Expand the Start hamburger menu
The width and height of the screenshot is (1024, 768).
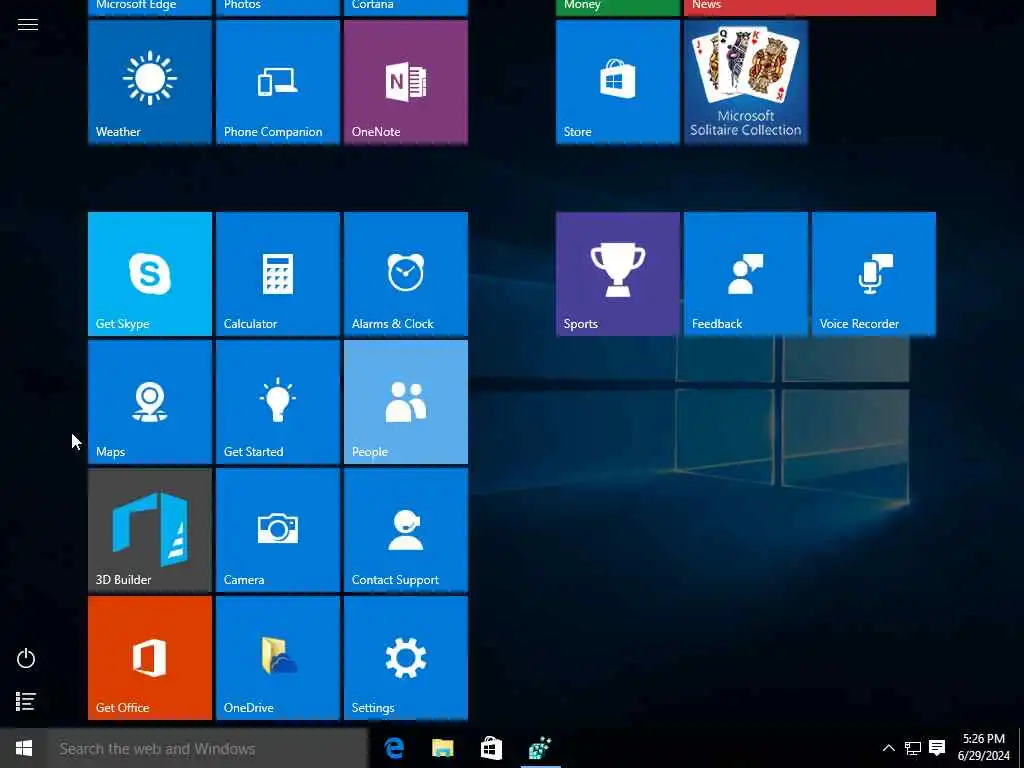pyautogui.click(x=27, y=25)
